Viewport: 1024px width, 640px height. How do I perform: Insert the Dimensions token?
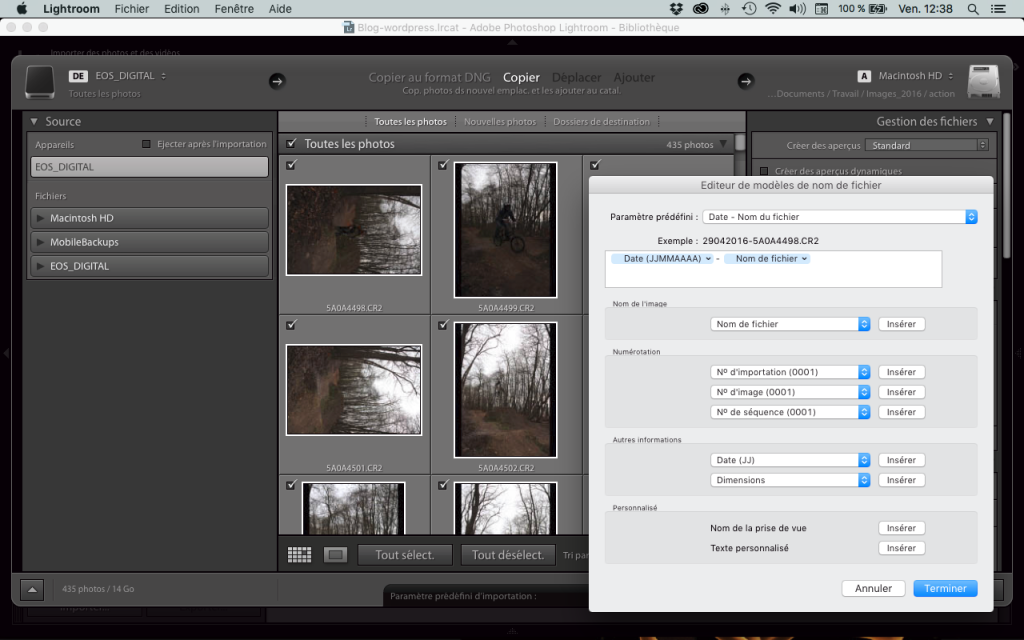(901, 480)
